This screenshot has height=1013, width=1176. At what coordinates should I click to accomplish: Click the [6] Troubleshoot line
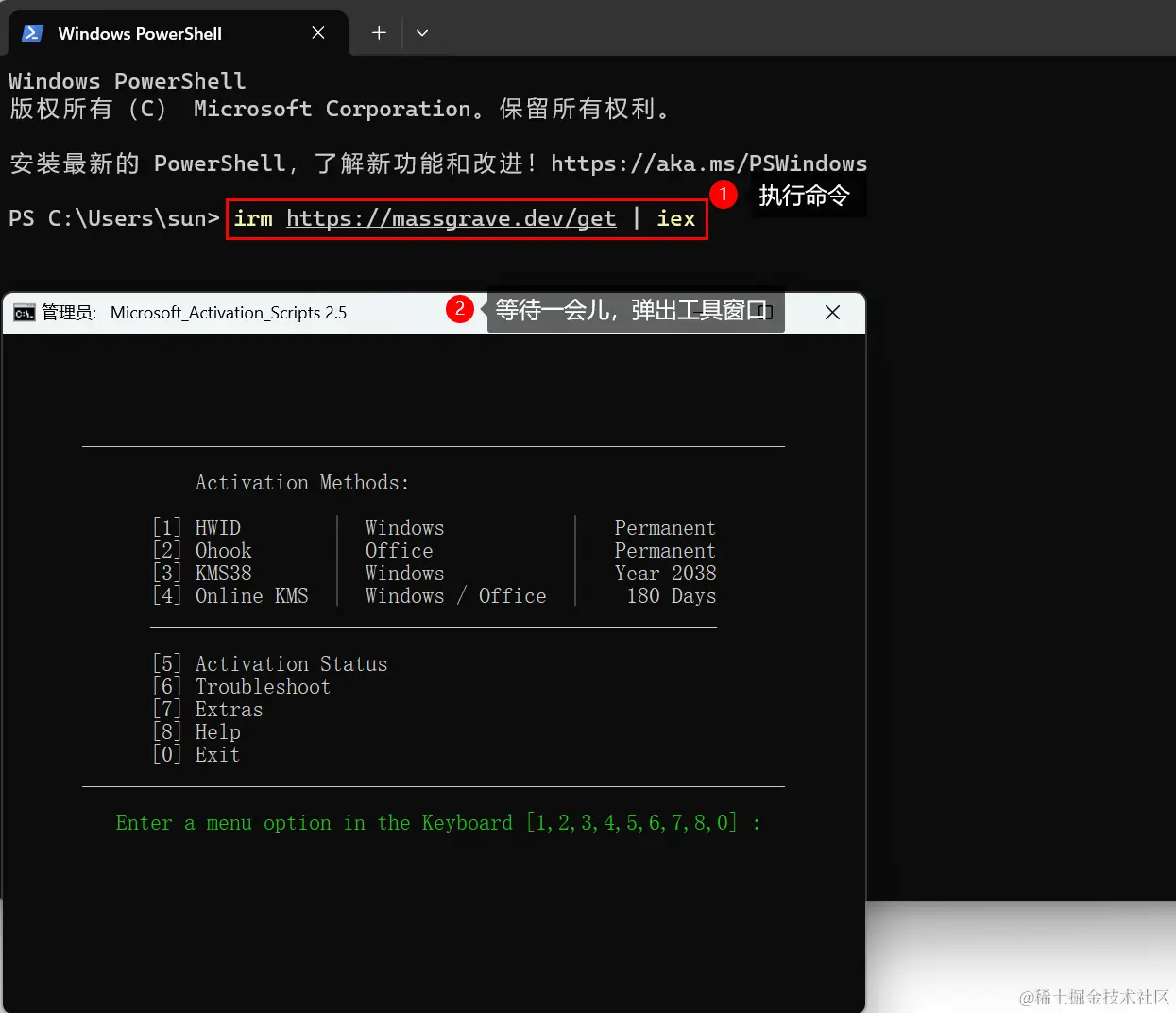(242, 686)
